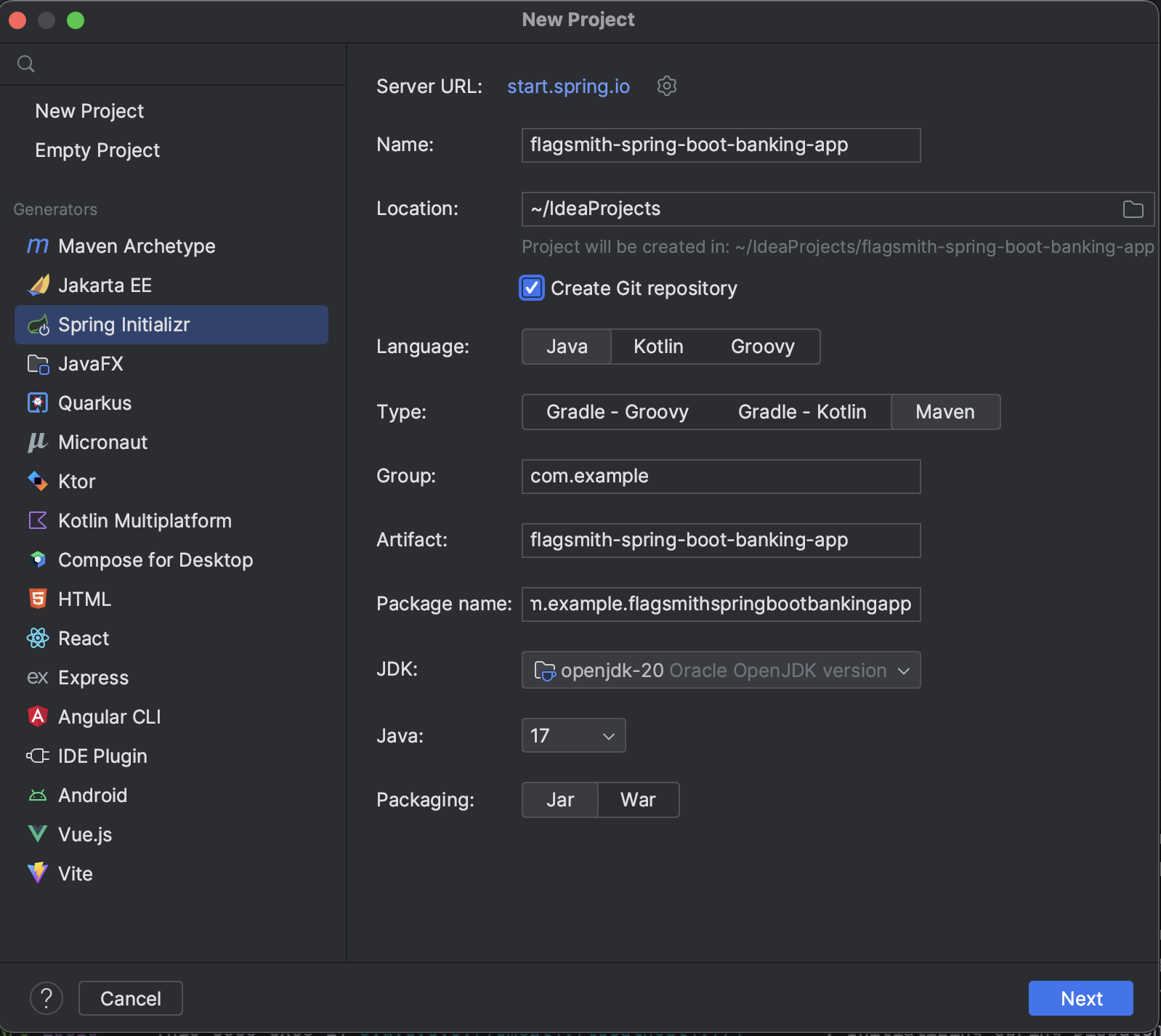Click the Maven Archetype generator icon

click(x=38, y=246)
